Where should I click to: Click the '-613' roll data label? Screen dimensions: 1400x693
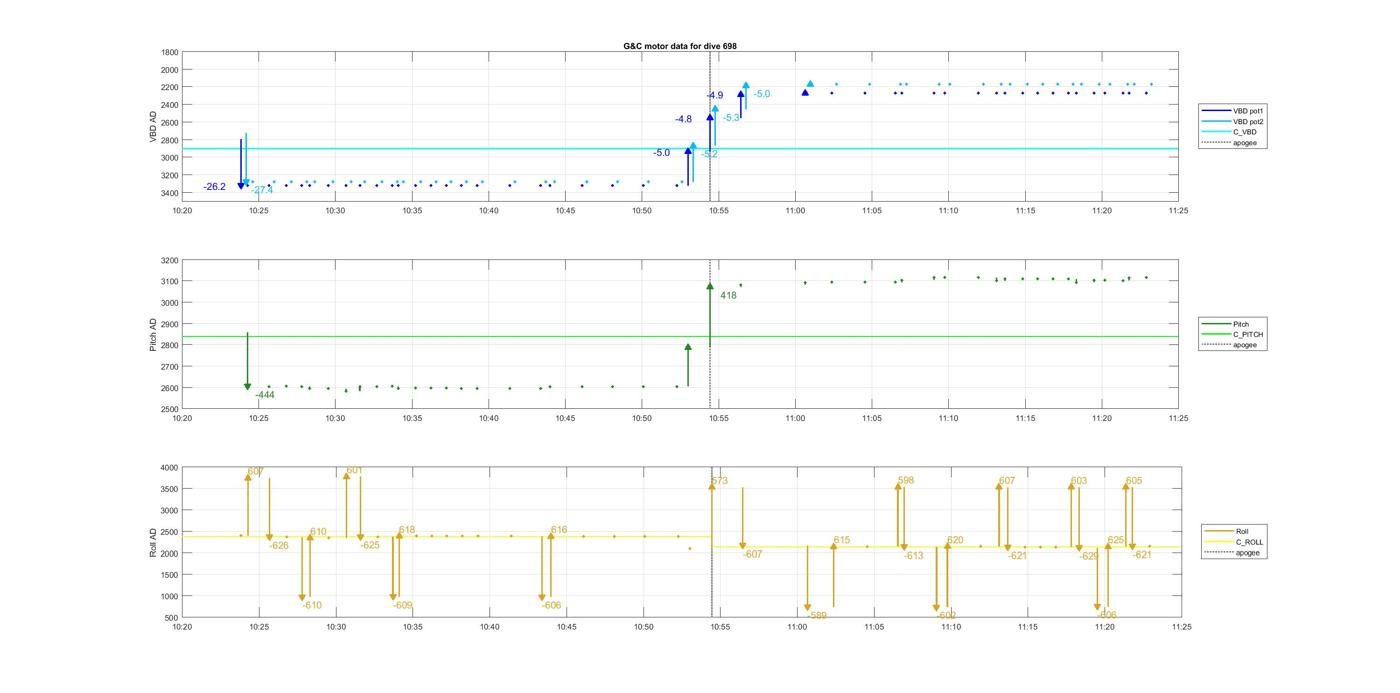pyautogui.click(x=914, y=555)
